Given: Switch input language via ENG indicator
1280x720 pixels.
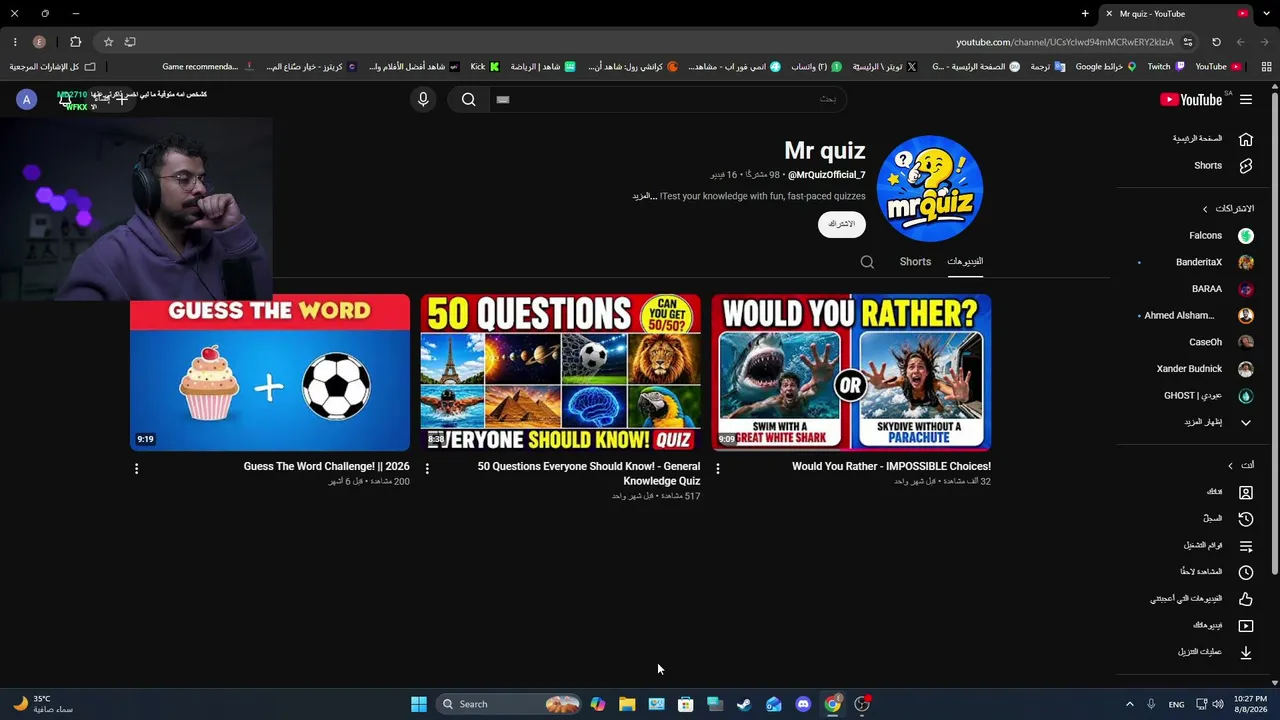Looking at the screenshot, I should (x=1176, y=704).
